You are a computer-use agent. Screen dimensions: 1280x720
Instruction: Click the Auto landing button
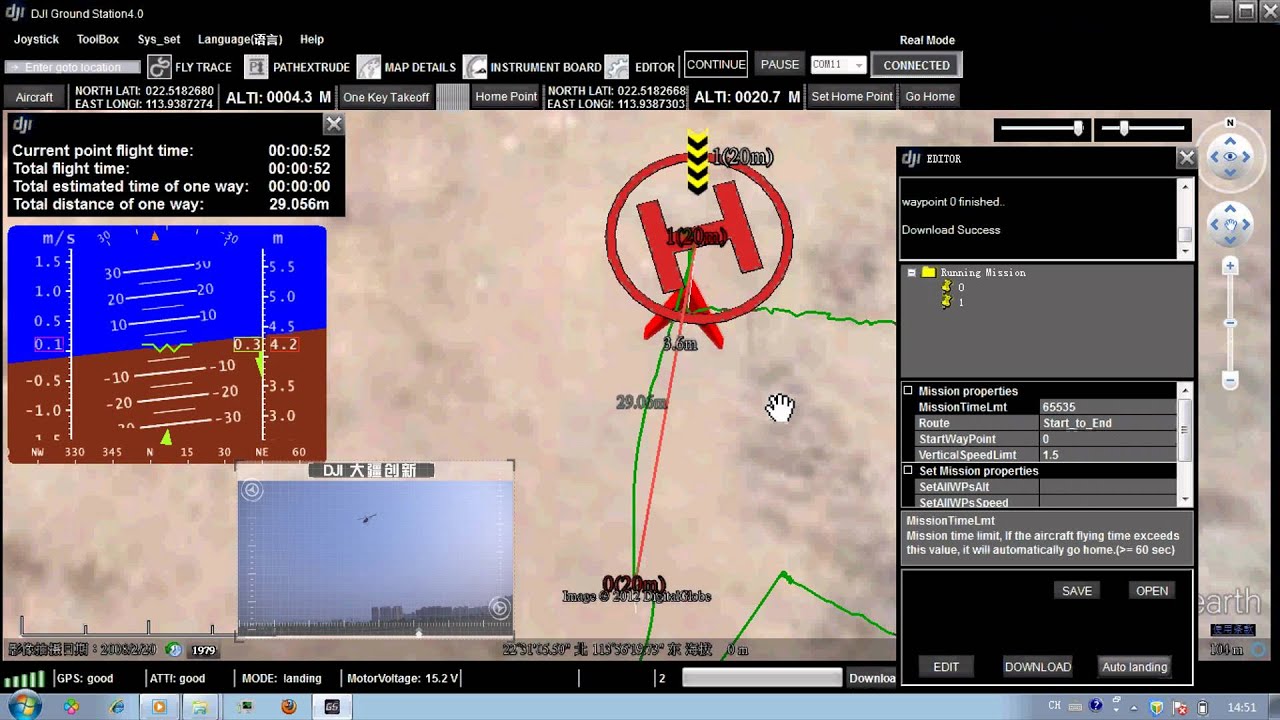(x=1134, y=667)
